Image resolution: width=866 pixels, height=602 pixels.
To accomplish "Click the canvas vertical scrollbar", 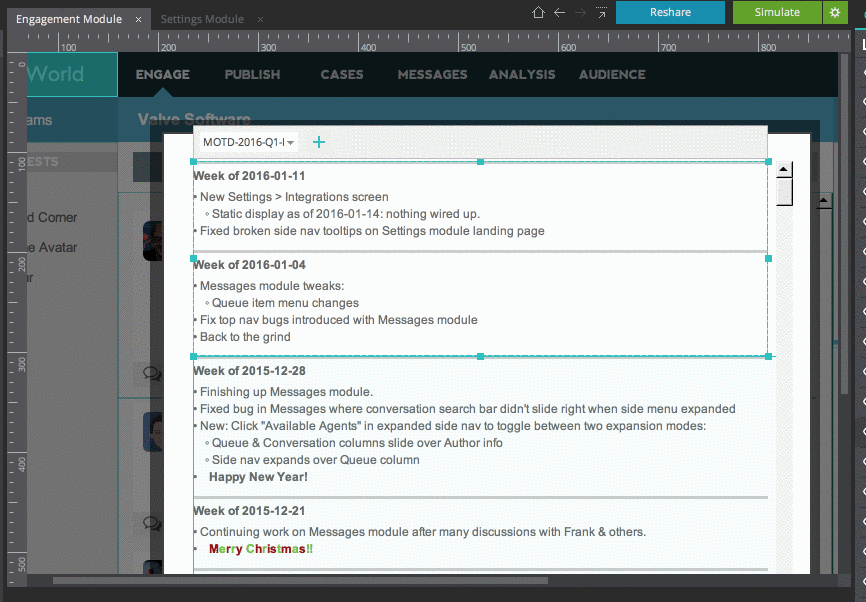I will pos(844,224).
